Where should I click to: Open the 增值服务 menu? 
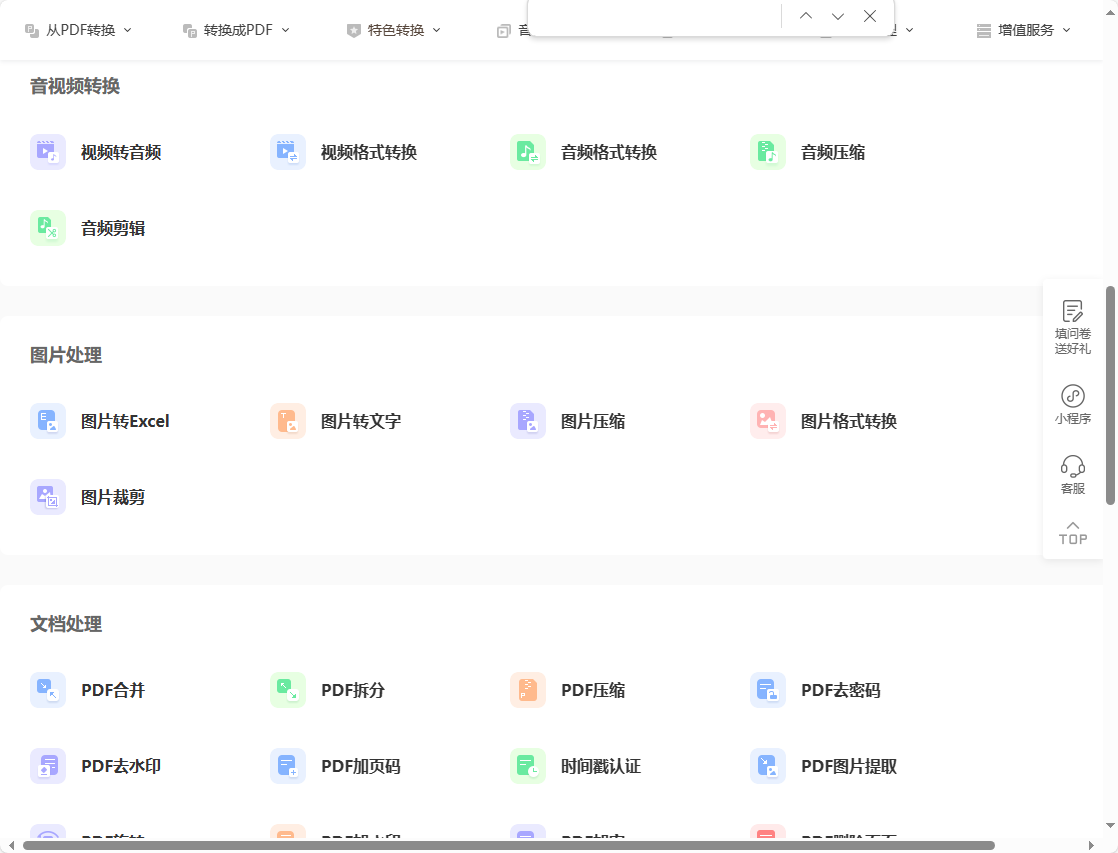1024,30
